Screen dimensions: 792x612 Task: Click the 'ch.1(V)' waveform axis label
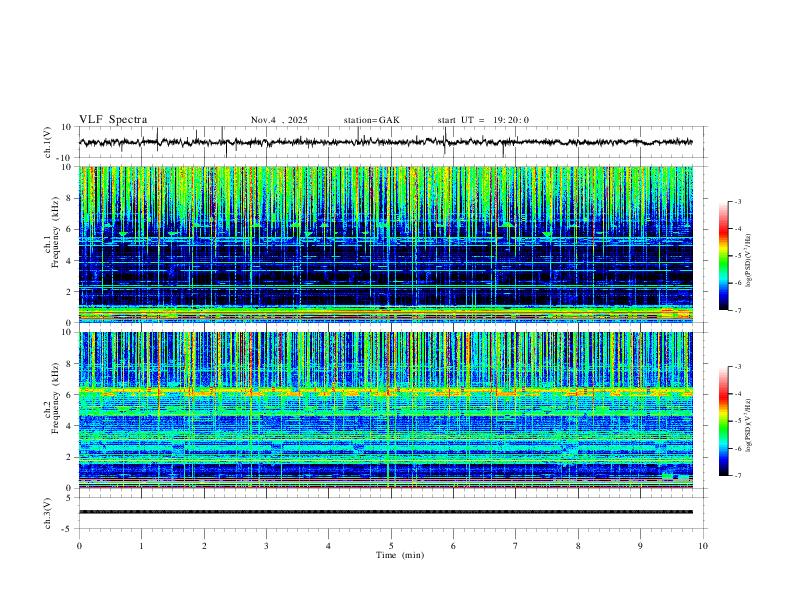tap(48, 142)
